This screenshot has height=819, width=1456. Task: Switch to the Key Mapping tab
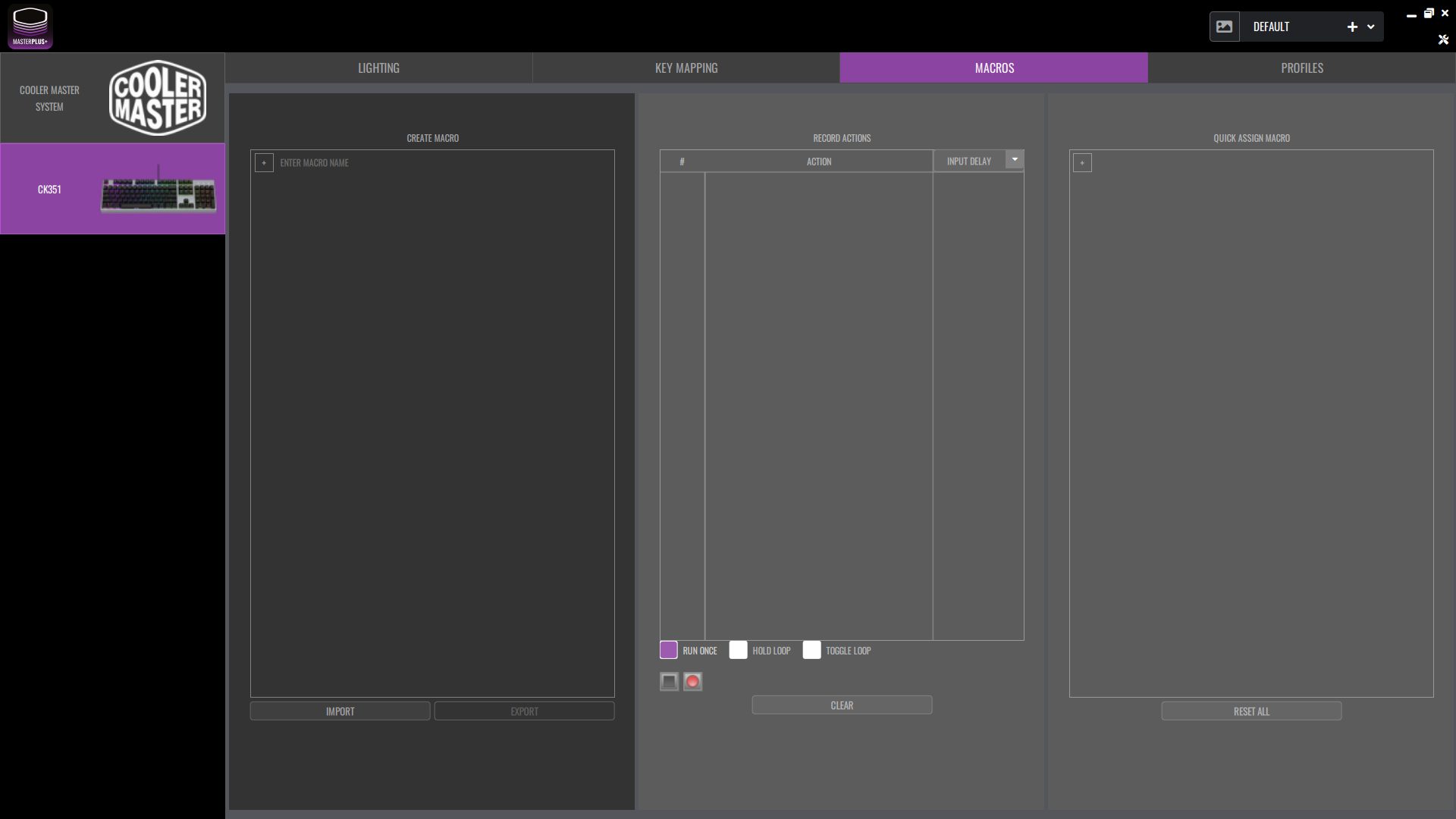(x=686, y=68)
